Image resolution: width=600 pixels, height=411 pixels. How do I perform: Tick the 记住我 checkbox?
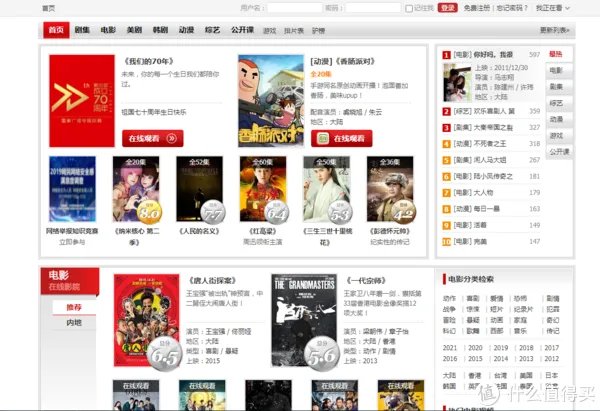(x=409, y=8)
